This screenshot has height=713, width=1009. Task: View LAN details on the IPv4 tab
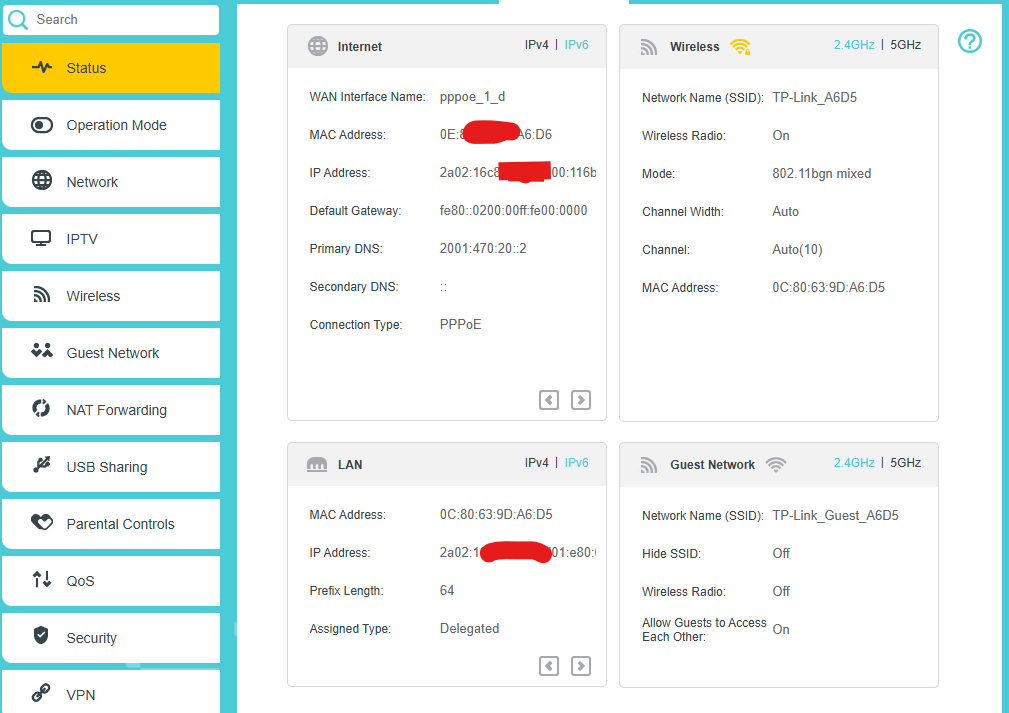(537, 463)
